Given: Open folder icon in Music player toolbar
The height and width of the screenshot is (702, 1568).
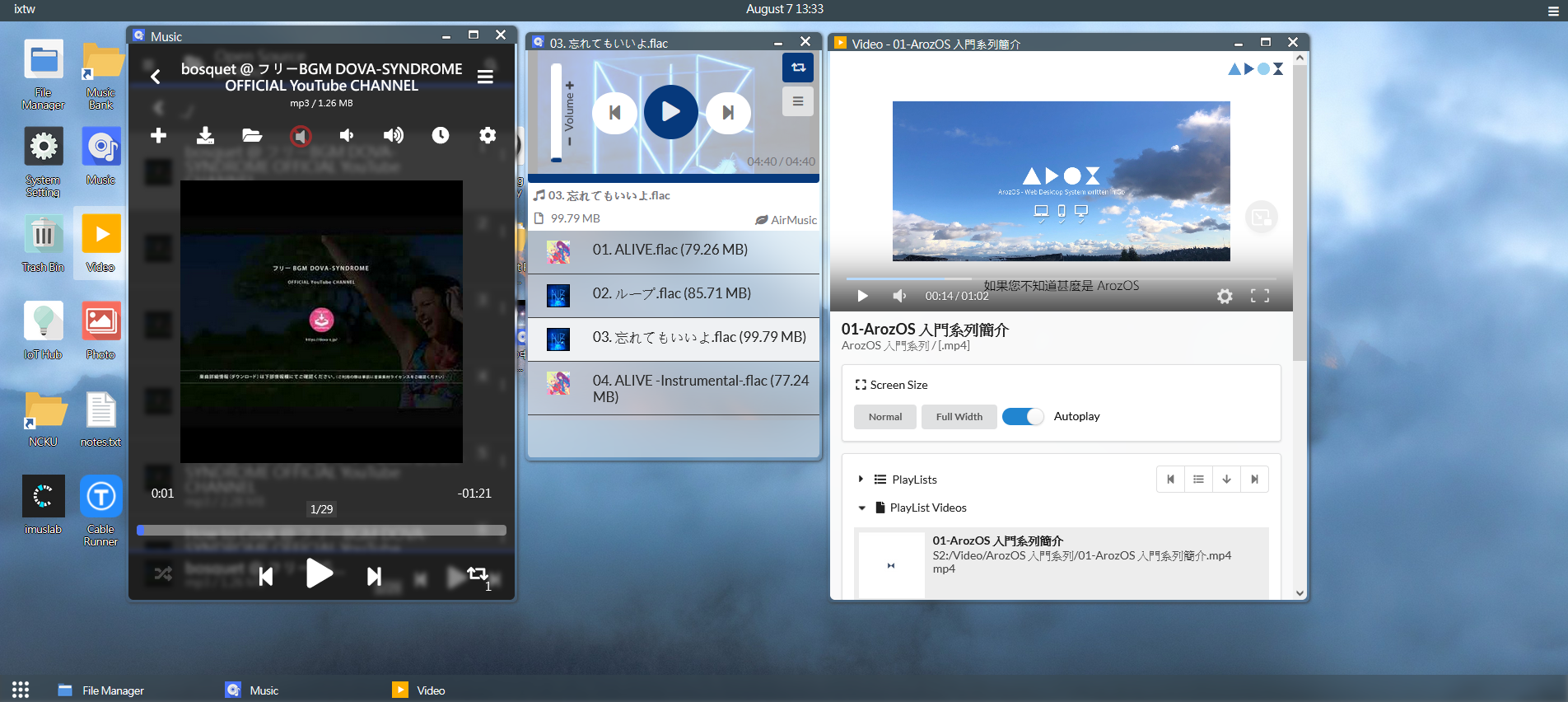Looking at the screenshot, I should [252, 135].
